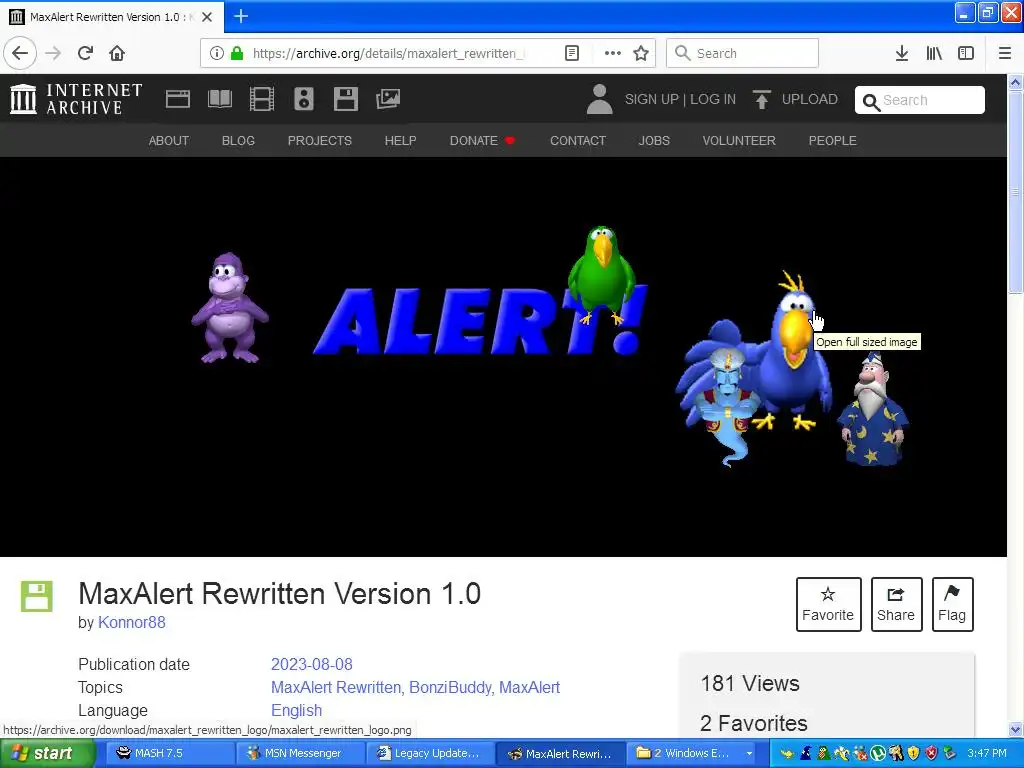Open the BonziBuddy topic link
Screen dimensions: 1024x768
(451, 687)
